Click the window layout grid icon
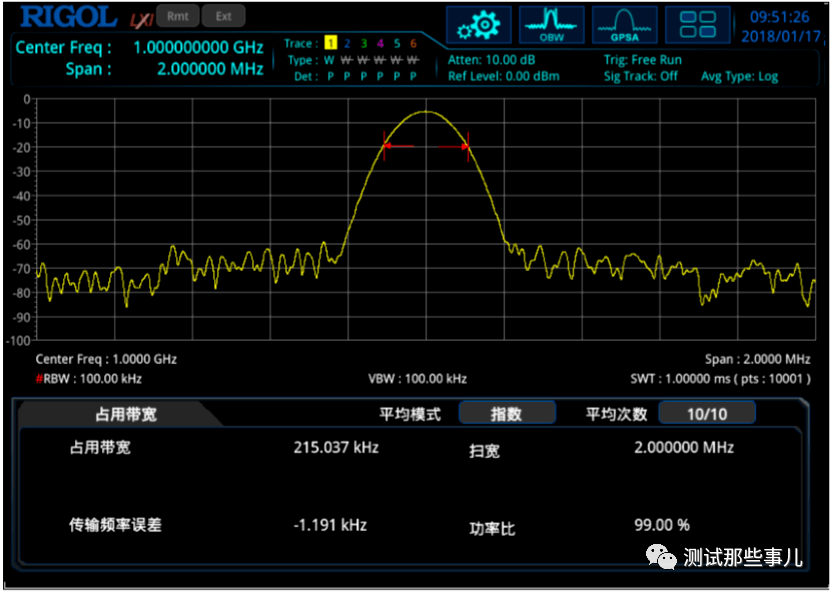 [x=698, y=25]
